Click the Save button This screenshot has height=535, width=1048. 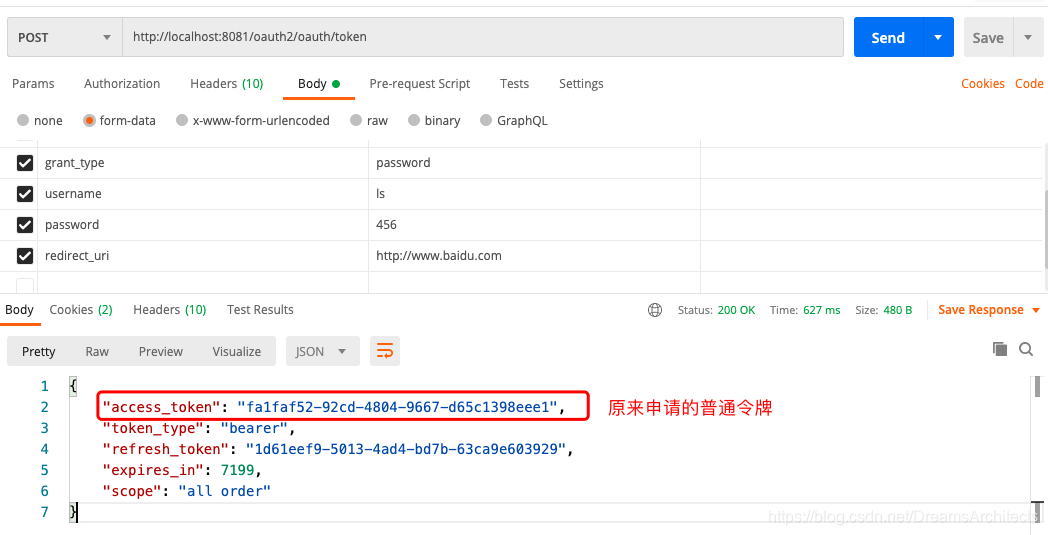[x=989, y=37]
